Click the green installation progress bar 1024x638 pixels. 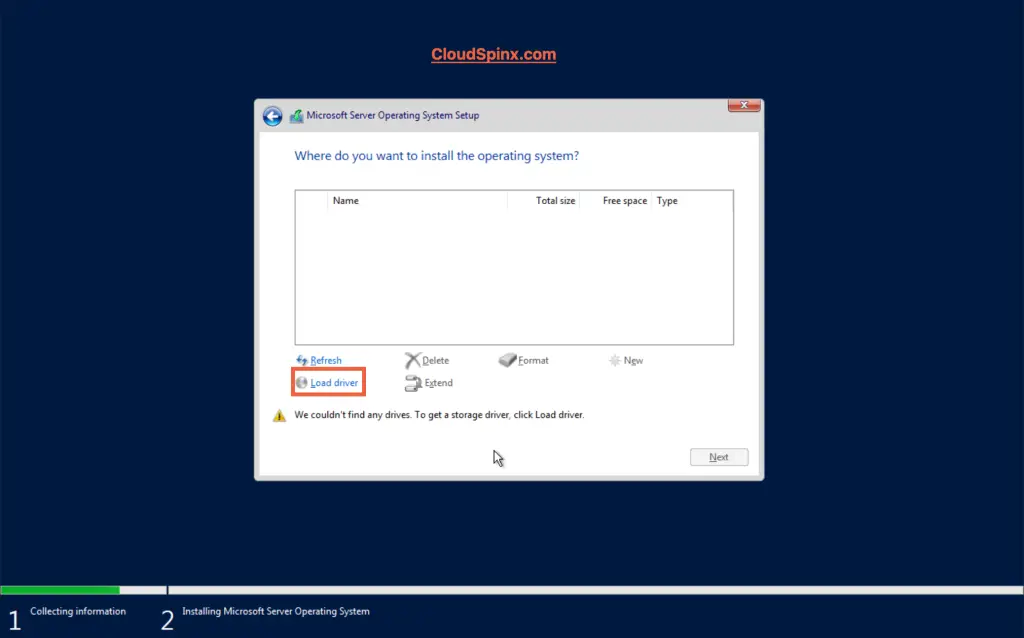(60, 590)
